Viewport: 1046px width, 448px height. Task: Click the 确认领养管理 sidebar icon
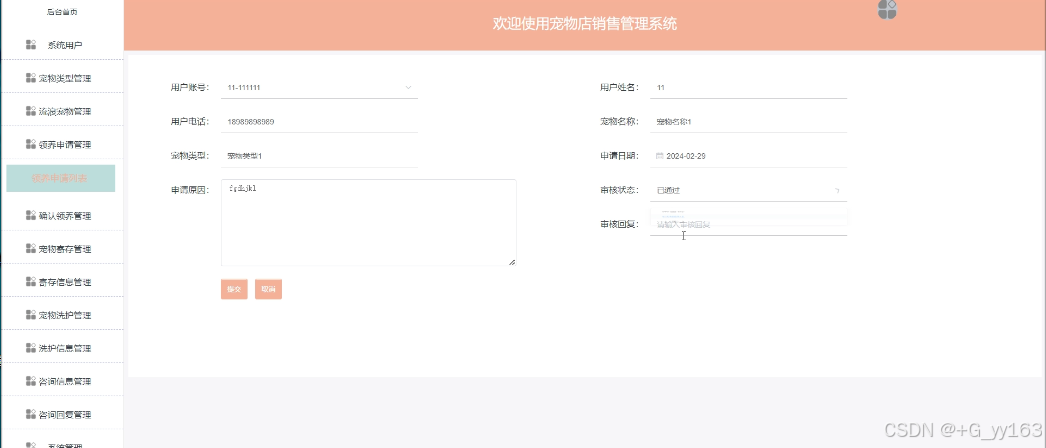[x=31, y=215]
